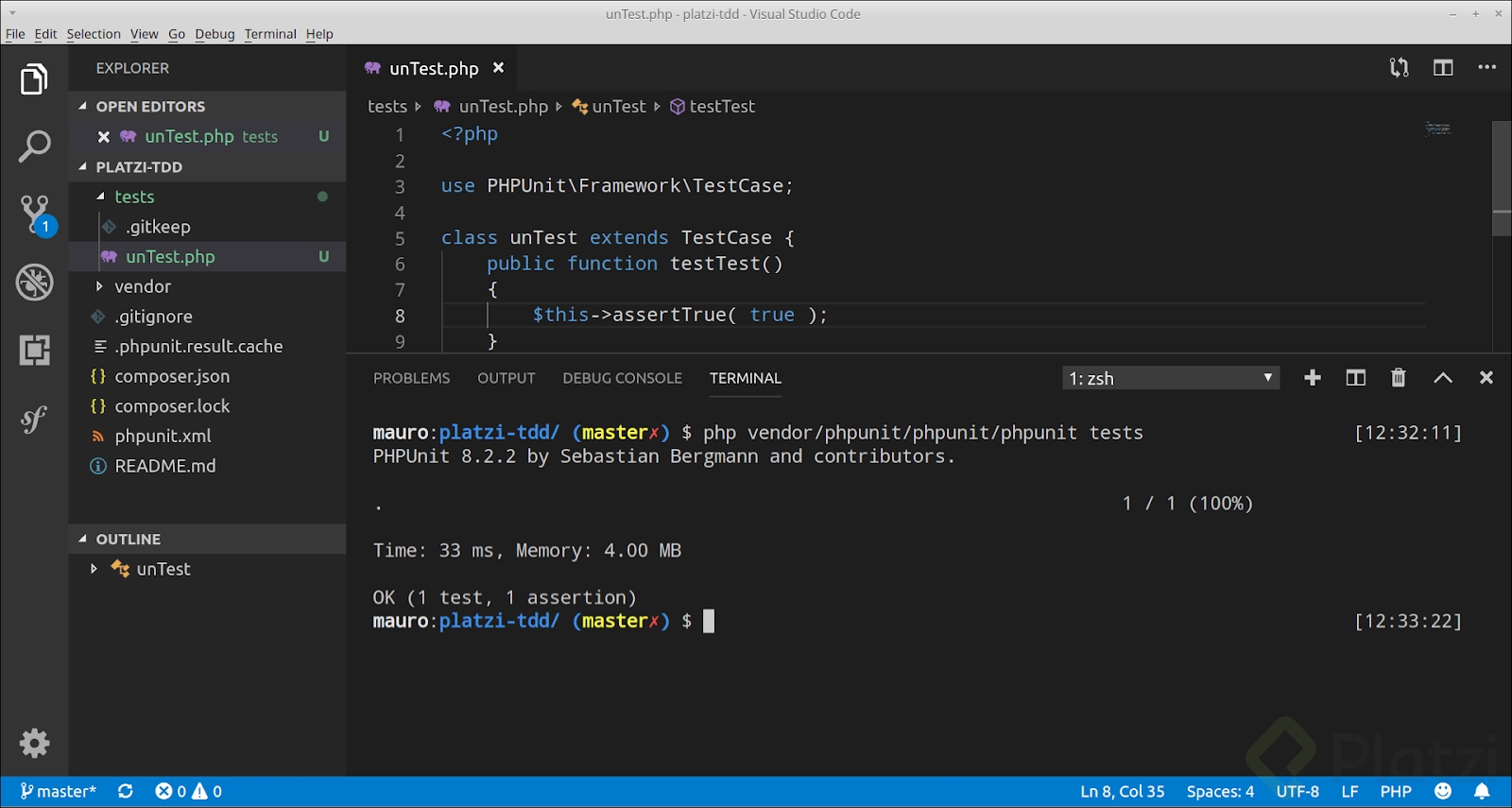Click tests breadcrumb segment
This screenshot has width=1512, height=808.
pyautogui.click(x=387, y=107)
